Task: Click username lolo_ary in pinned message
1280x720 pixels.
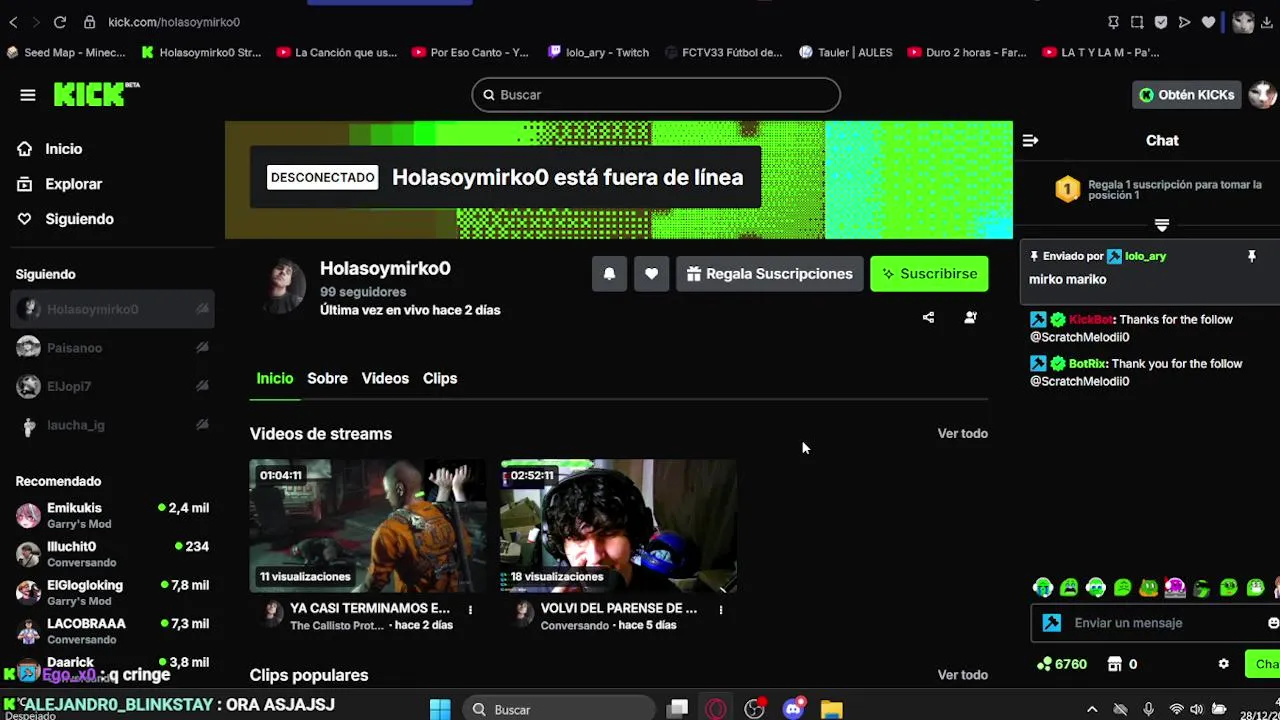Action: pyautogui.click(x=1145, y=256)
